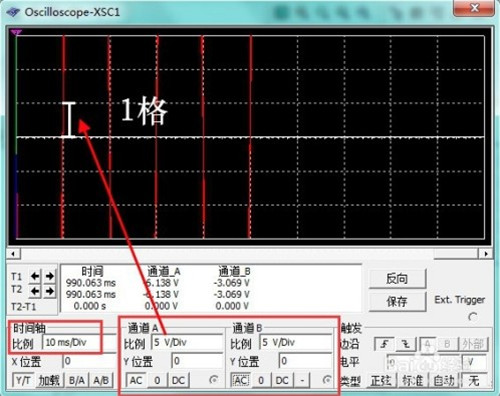Set Channel B coupling to DC
Viewport: 500px width, 396px height.
(x=282, y=380)
